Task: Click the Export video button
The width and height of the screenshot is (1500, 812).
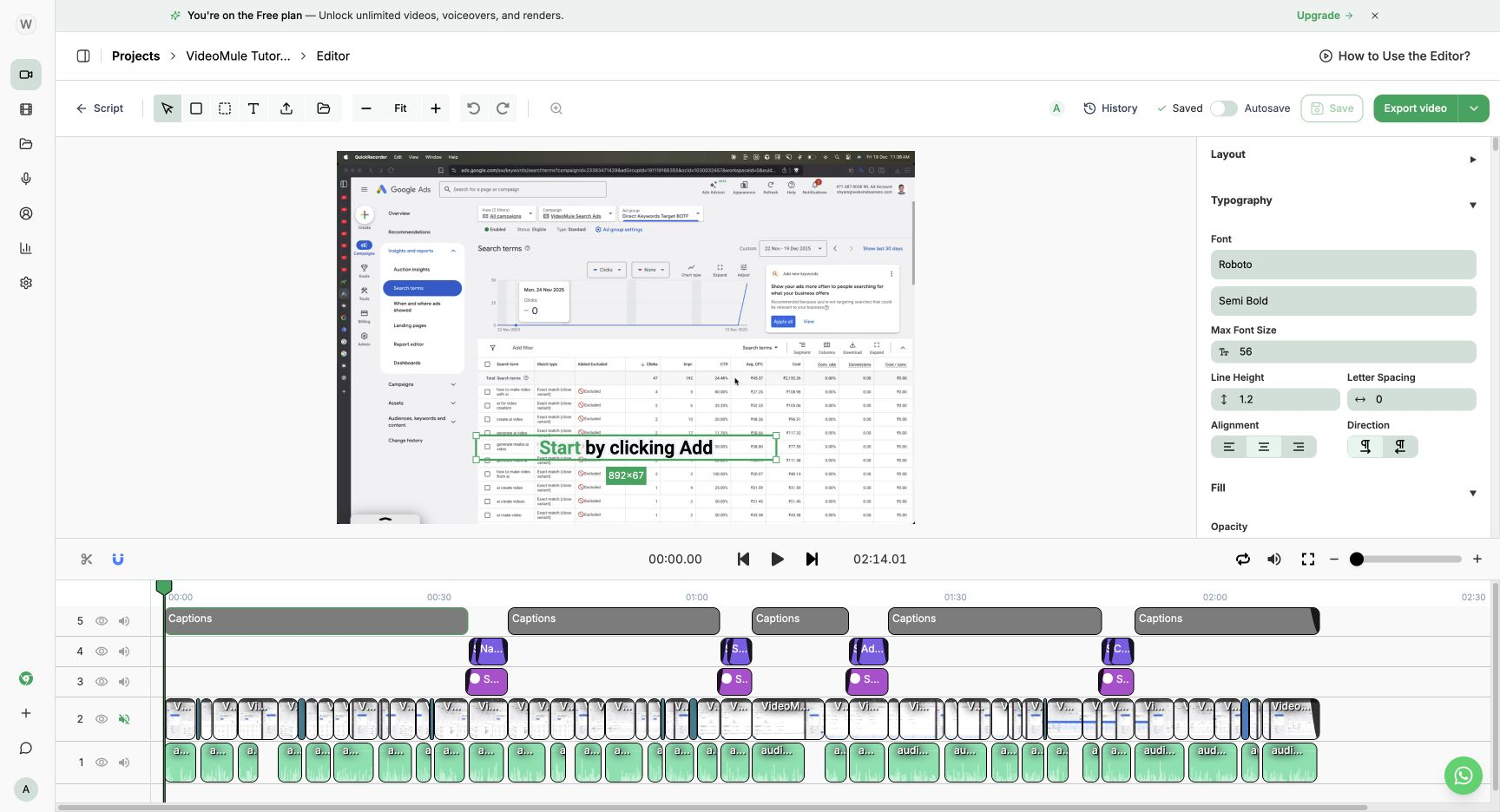Action: pyautogui.click(x=1415, y=108)
